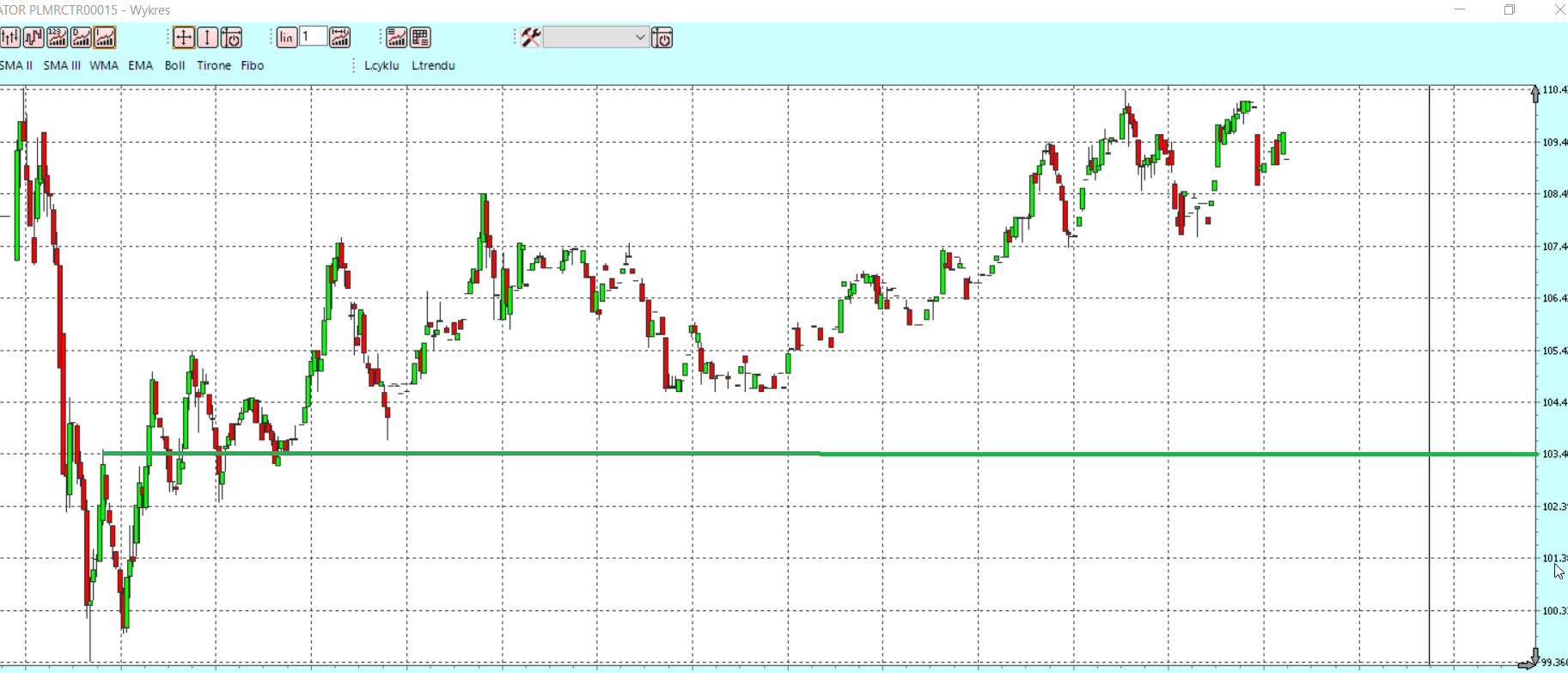
Task: Click the up arrow on price axis
Action: pyautogui.click(x=1535, y=93)
